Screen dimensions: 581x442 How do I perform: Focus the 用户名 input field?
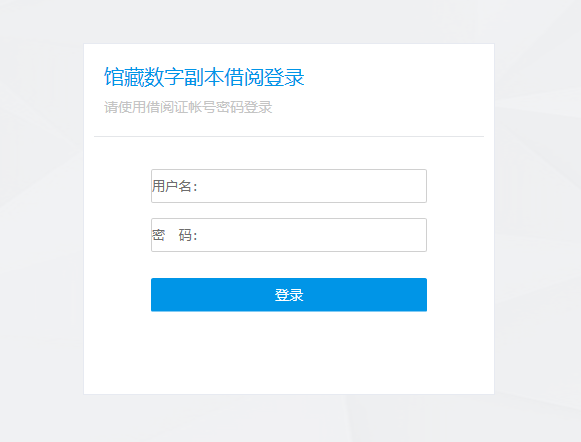tap(289, 186)
